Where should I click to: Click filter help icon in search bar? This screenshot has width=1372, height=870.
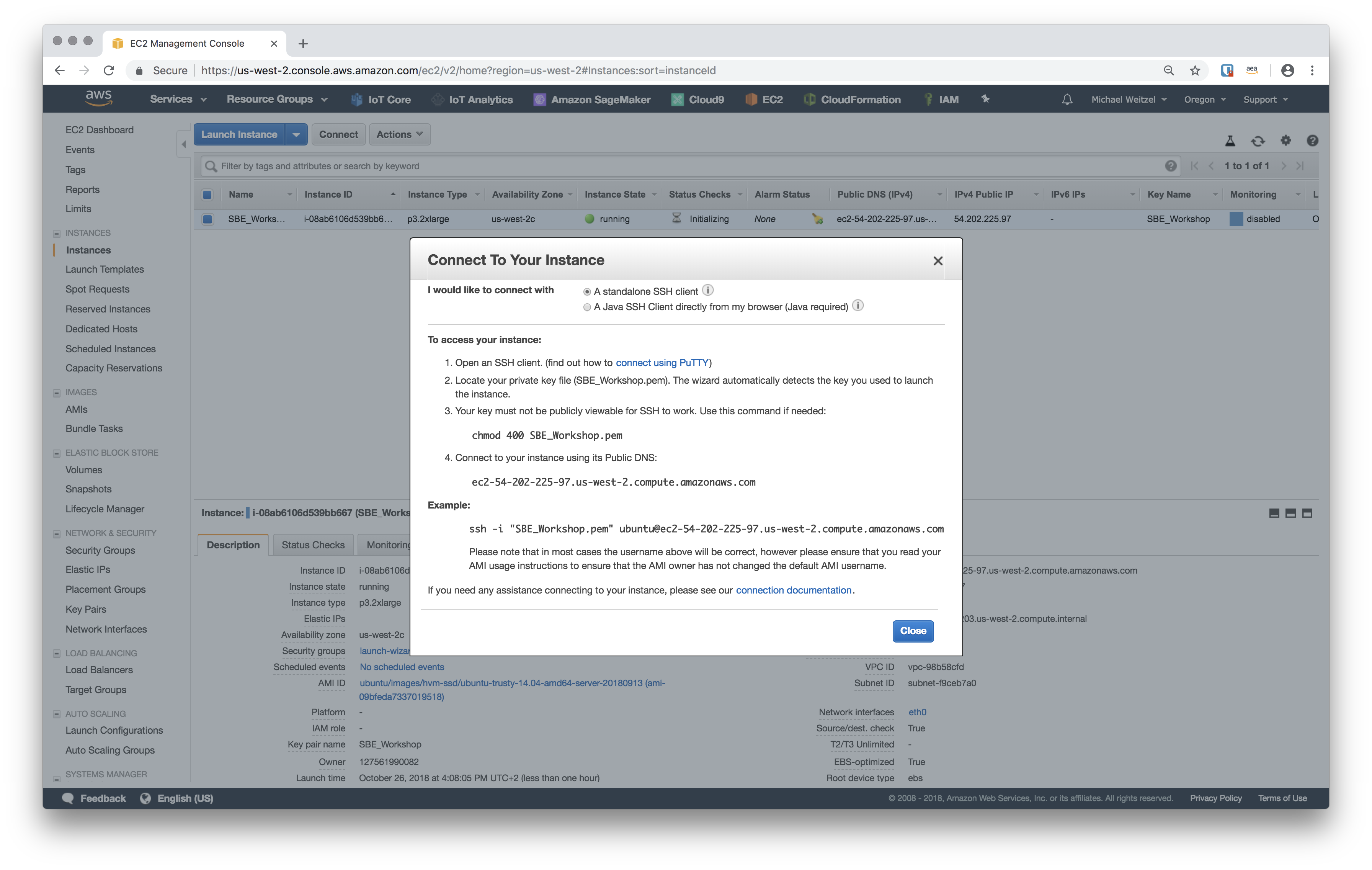pyautogui.click(x=1170, y=166)
